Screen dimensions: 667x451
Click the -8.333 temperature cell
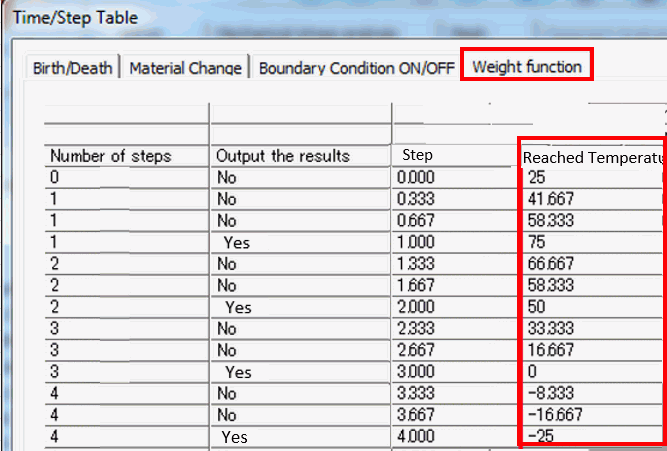(552, 394)
